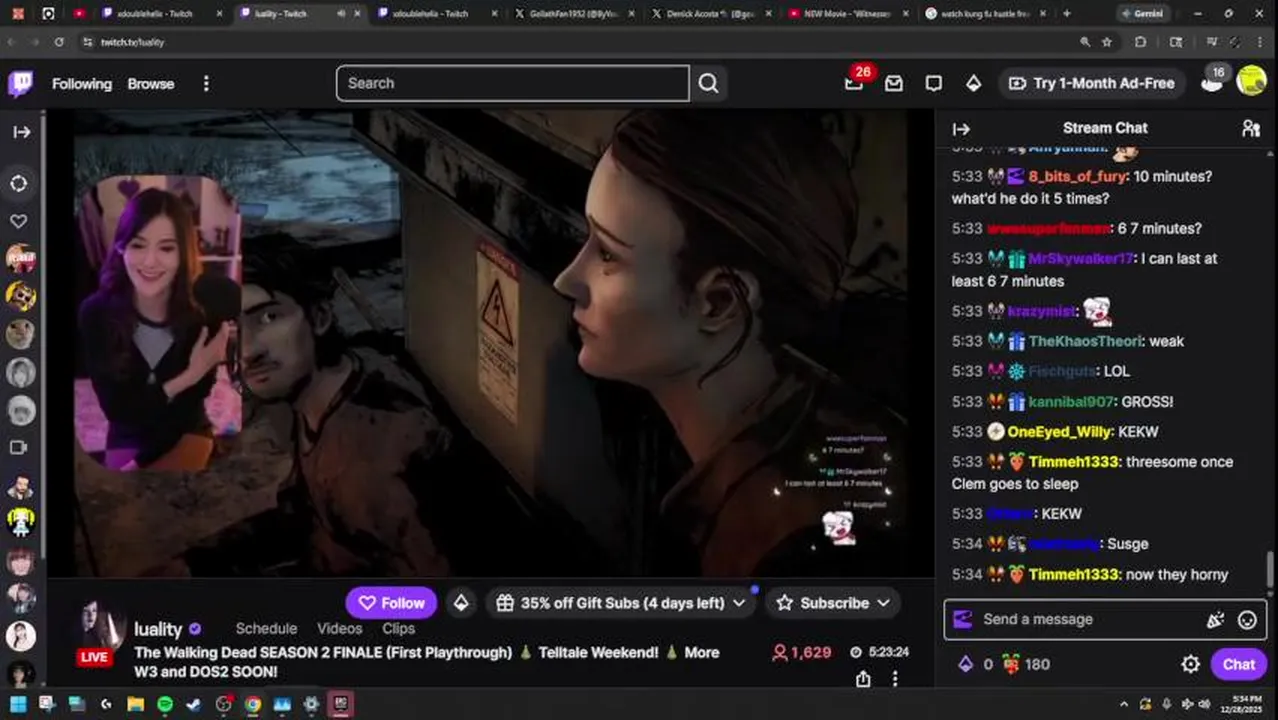This screenshot has width=1278, height=720.
Task: Open the Gemini button in Chrome
Action: click(x=1141, y=14)
